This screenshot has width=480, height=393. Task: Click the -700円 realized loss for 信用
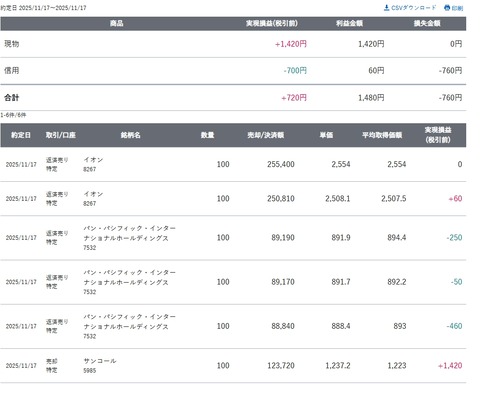click(x=295, y=71)
